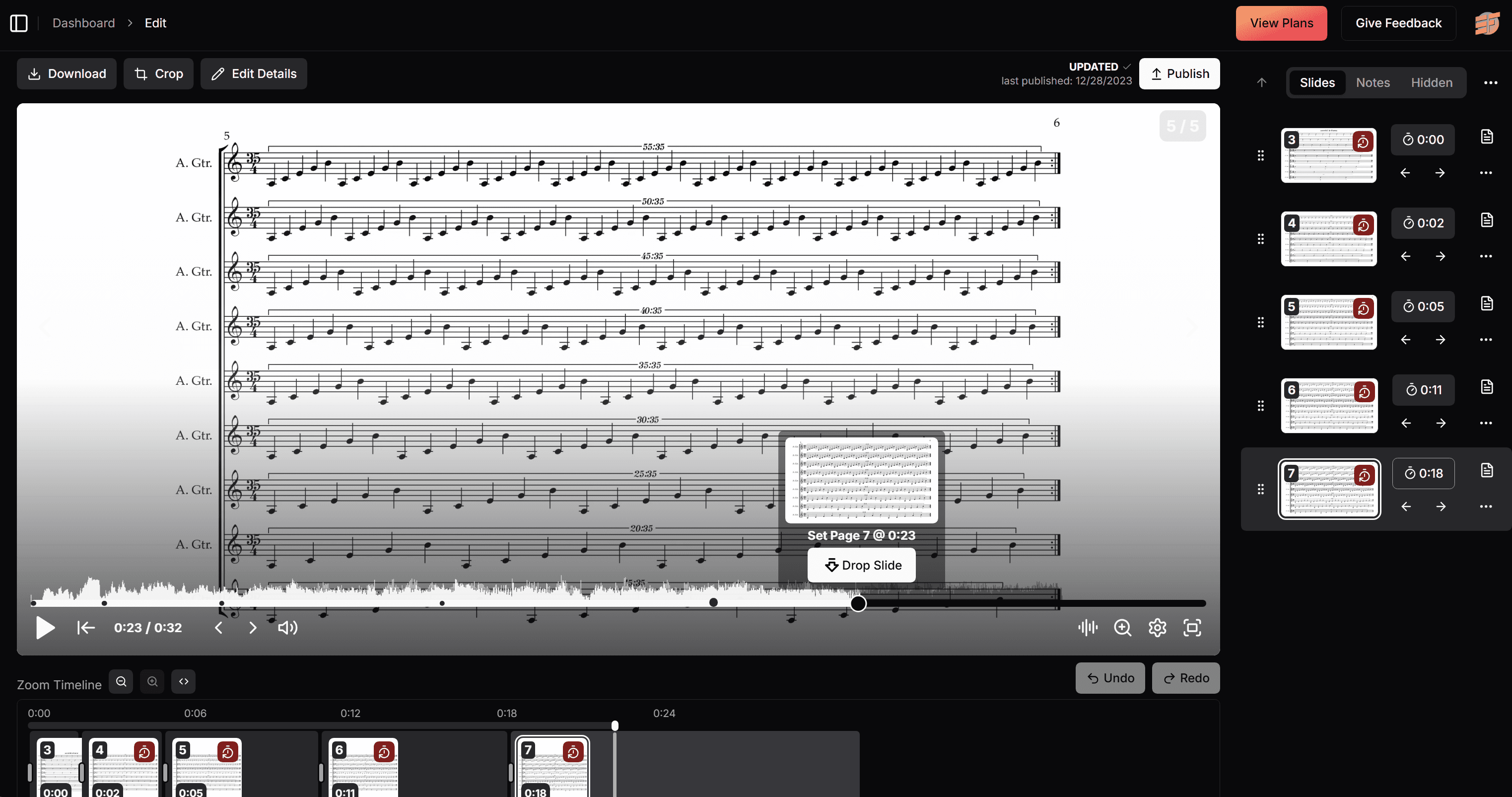Click the crop icon on the Crop button
Screen dimensions: 1512x797
[141, 73]
